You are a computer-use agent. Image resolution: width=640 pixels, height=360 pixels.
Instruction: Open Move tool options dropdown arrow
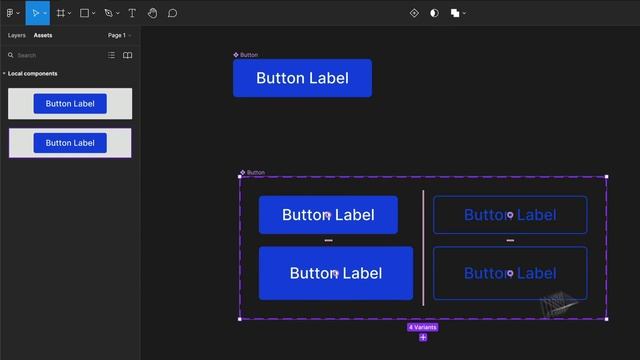45,13
